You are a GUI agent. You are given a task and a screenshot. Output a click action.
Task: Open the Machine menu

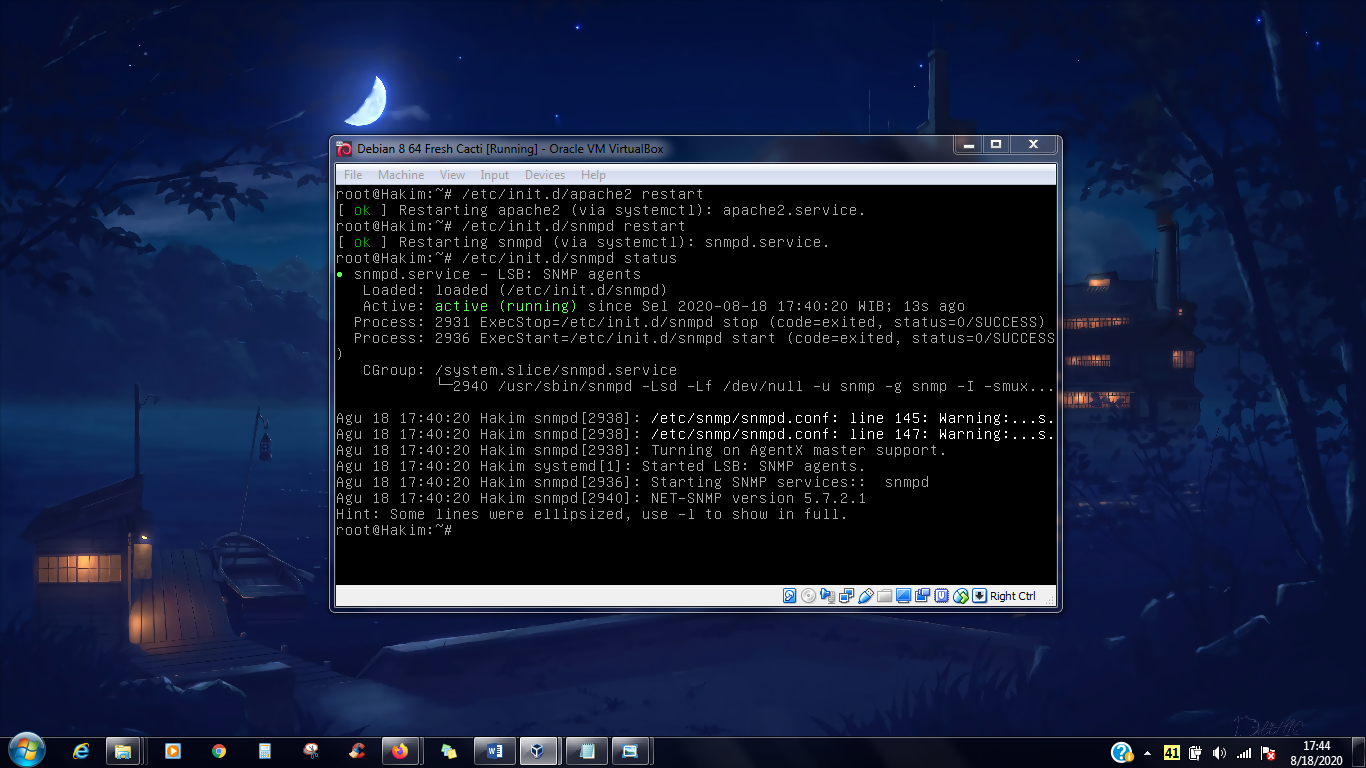(401, 175)
